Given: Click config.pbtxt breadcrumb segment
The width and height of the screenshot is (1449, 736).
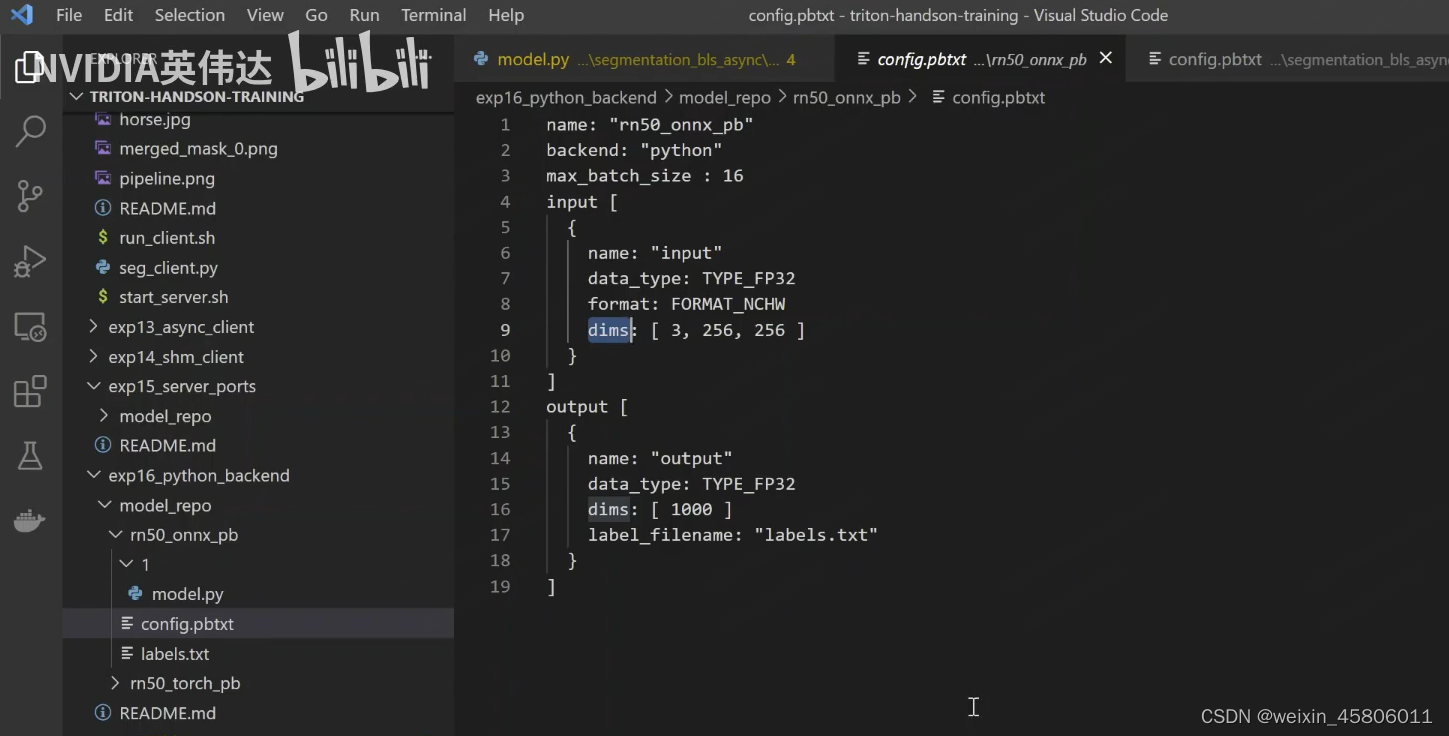Looking at the screenshot, I should [988, 97].
